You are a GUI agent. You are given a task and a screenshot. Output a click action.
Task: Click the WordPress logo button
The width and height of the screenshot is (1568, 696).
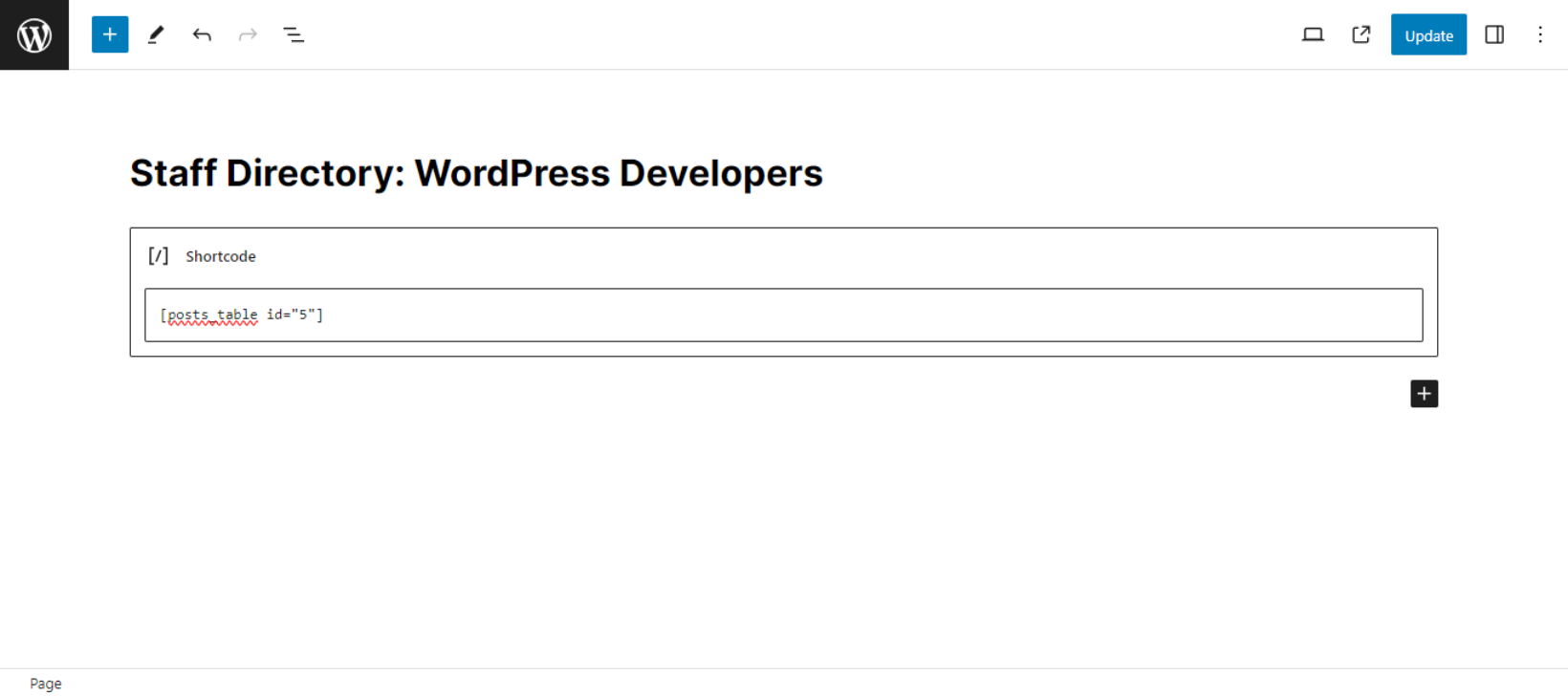coord(34,34)
